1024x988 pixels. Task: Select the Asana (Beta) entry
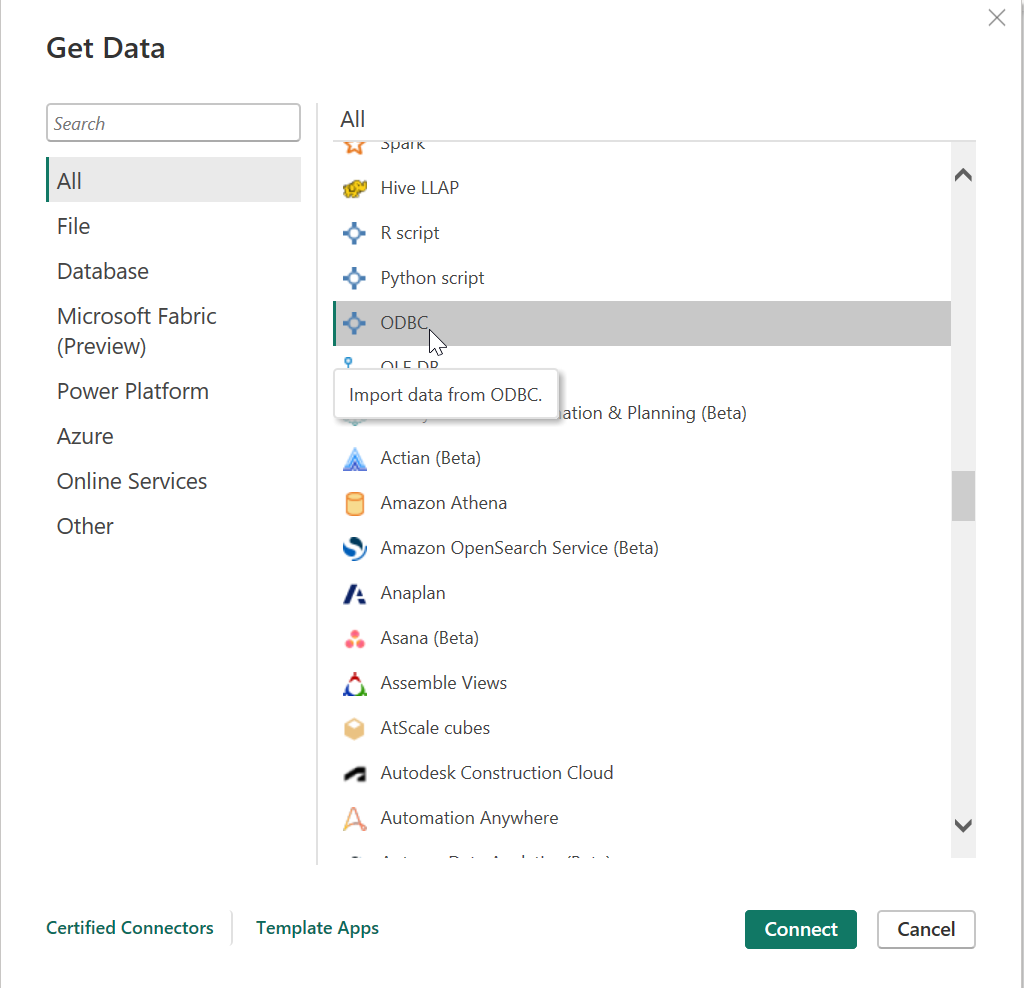(642, 639)
